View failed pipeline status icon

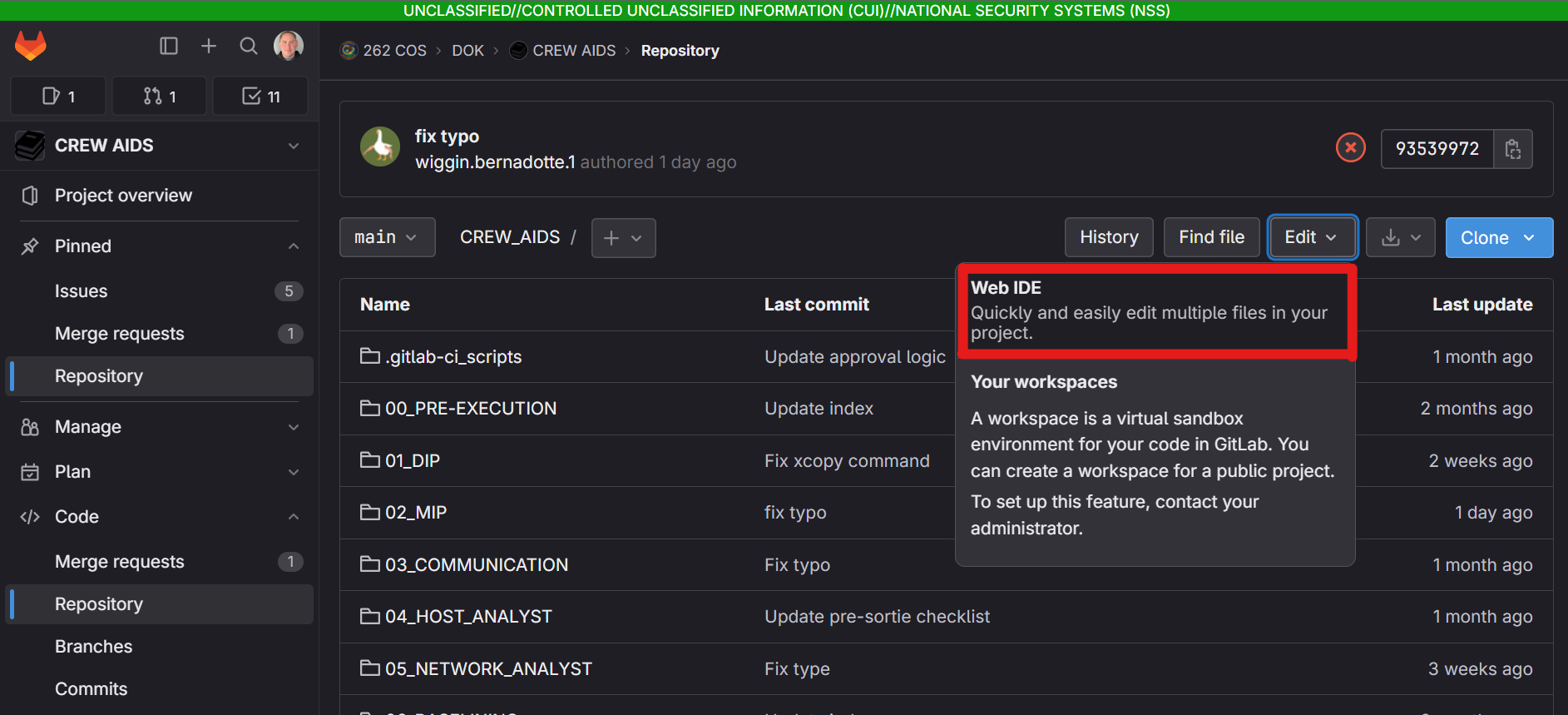(1351, 148)
